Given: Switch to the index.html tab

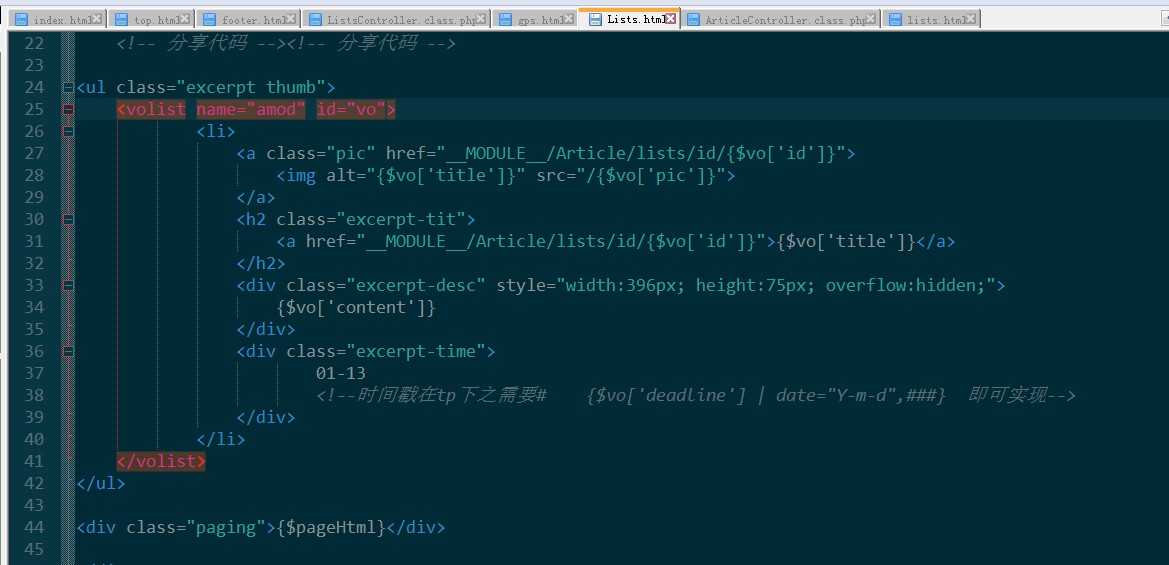Looking at the screenshot, I should 57,20.
